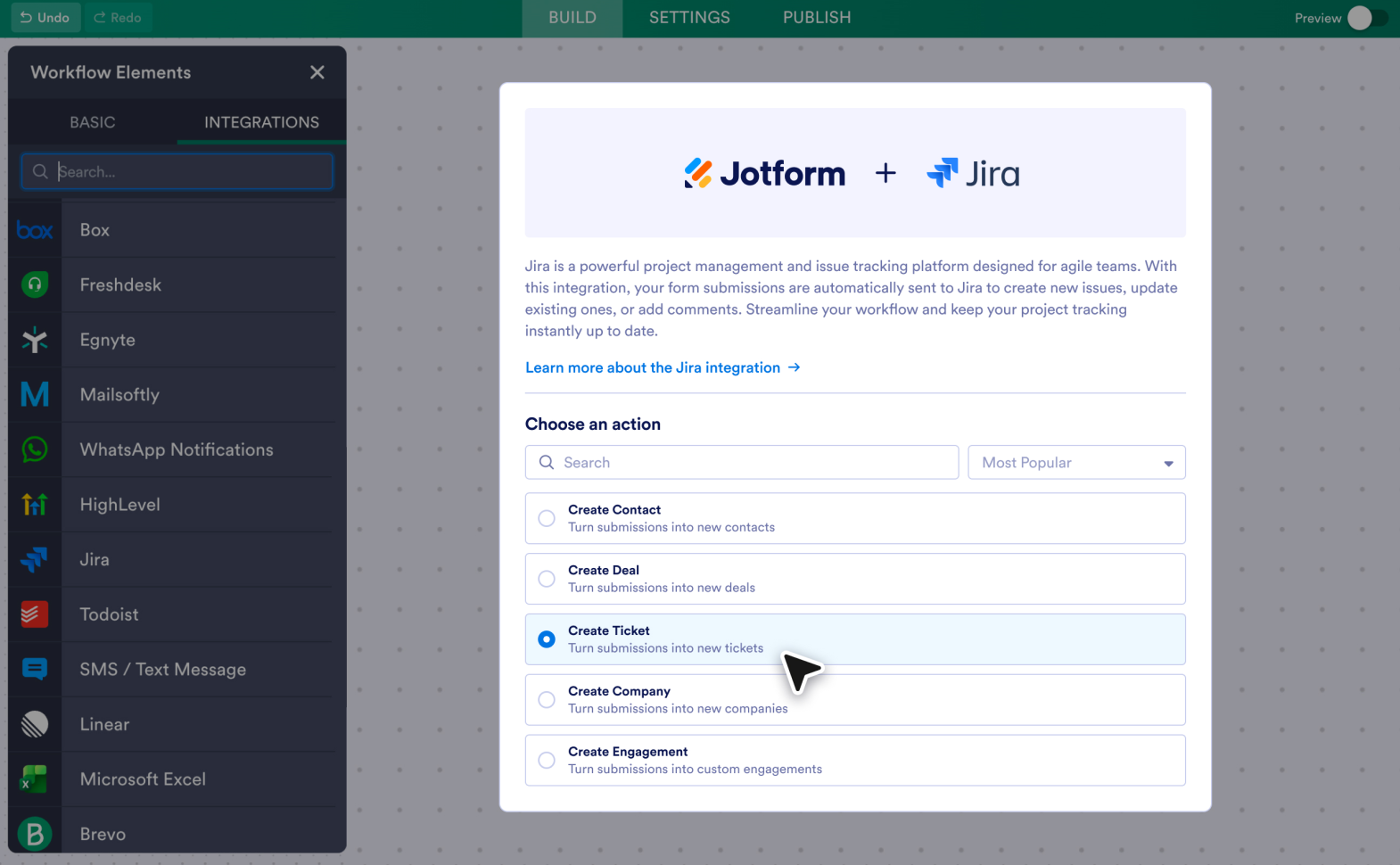This screenshot has width=1400, height=865.
Task: Select the Create Engagement radio button
Action: point(547,761)
